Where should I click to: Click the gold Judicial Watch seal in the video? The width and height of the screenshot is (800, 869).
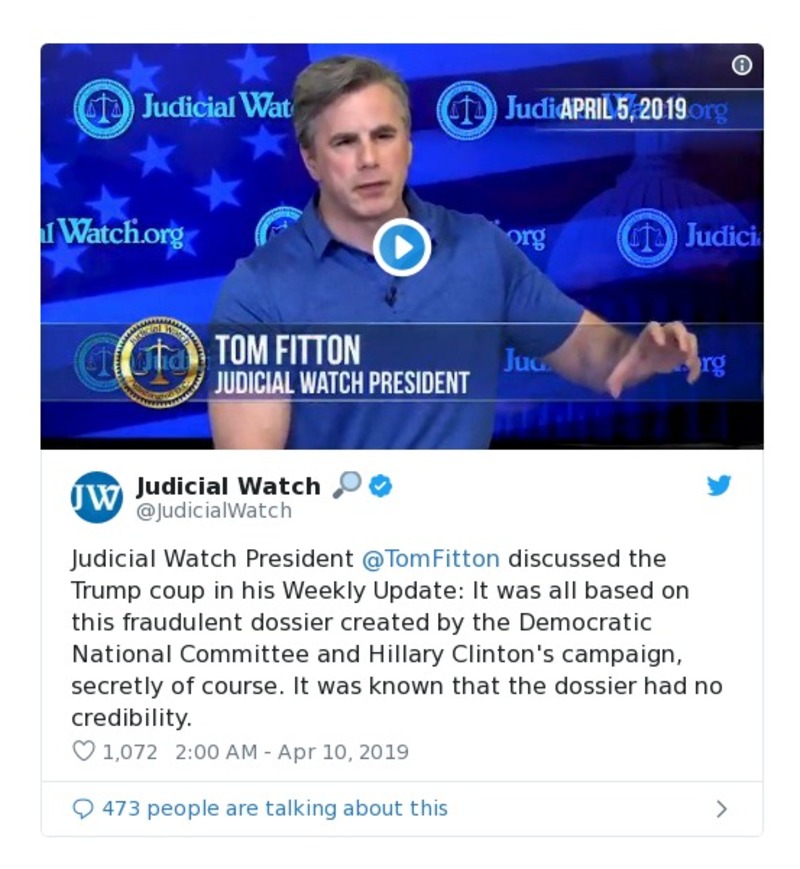157,362
